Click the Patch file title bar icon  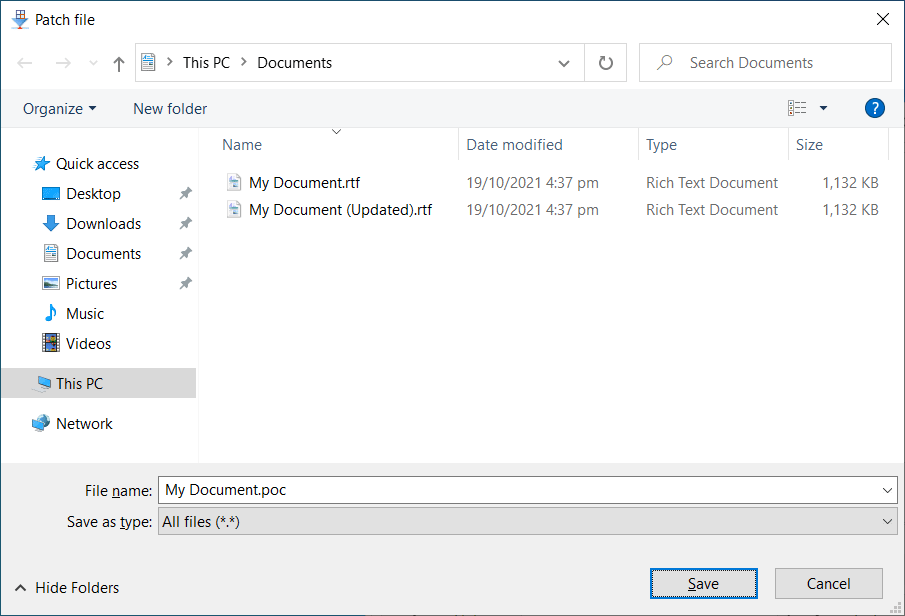pos(20,20)
